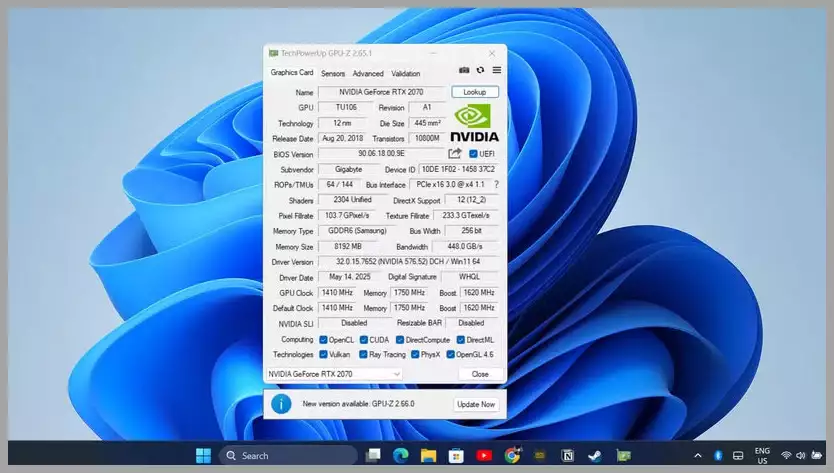Image resolution: width=834 pixels, height=473 pixels.
Task: Click the Release Date value Aug 20, 2018
Action: [x=343, y=138]
